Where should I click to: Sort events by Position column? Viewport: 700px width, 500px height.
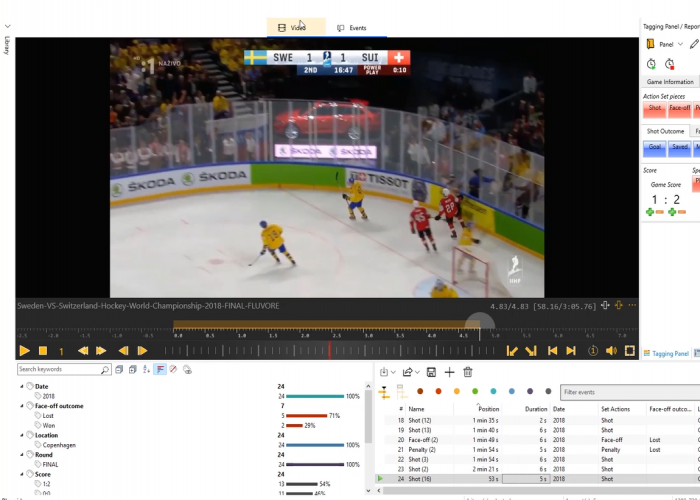[x=488, y=409]
